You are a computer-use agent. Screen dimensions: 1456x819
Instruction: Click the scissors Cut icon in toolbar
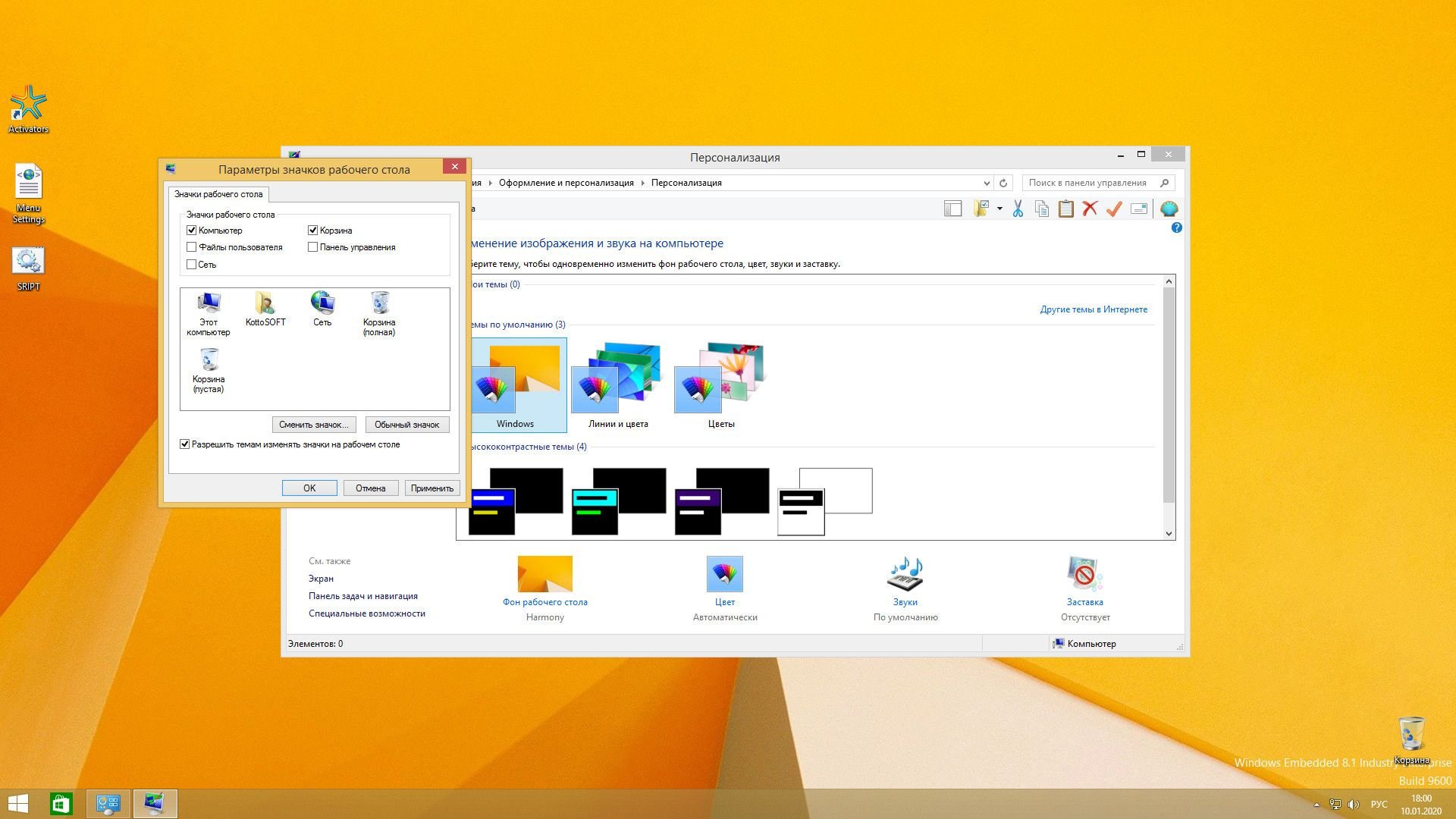pos(1018,209)
